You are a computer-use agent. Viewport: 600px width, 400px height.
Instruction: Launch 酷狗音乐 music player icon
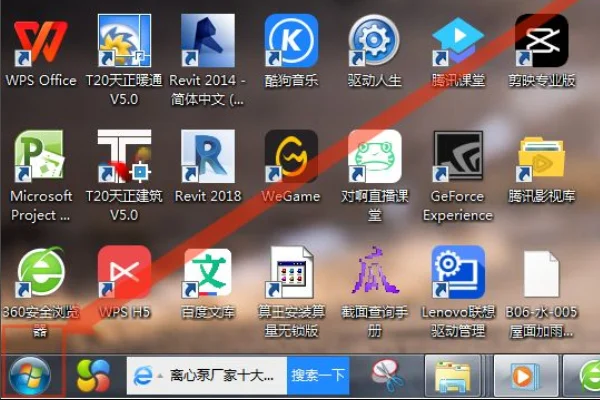point(291,41)
